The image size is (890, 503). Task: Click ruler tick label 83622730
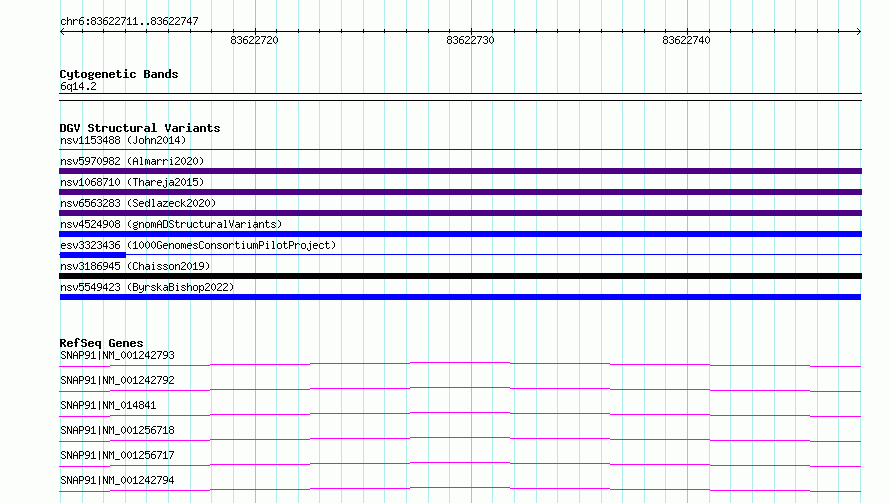(470, 40)
